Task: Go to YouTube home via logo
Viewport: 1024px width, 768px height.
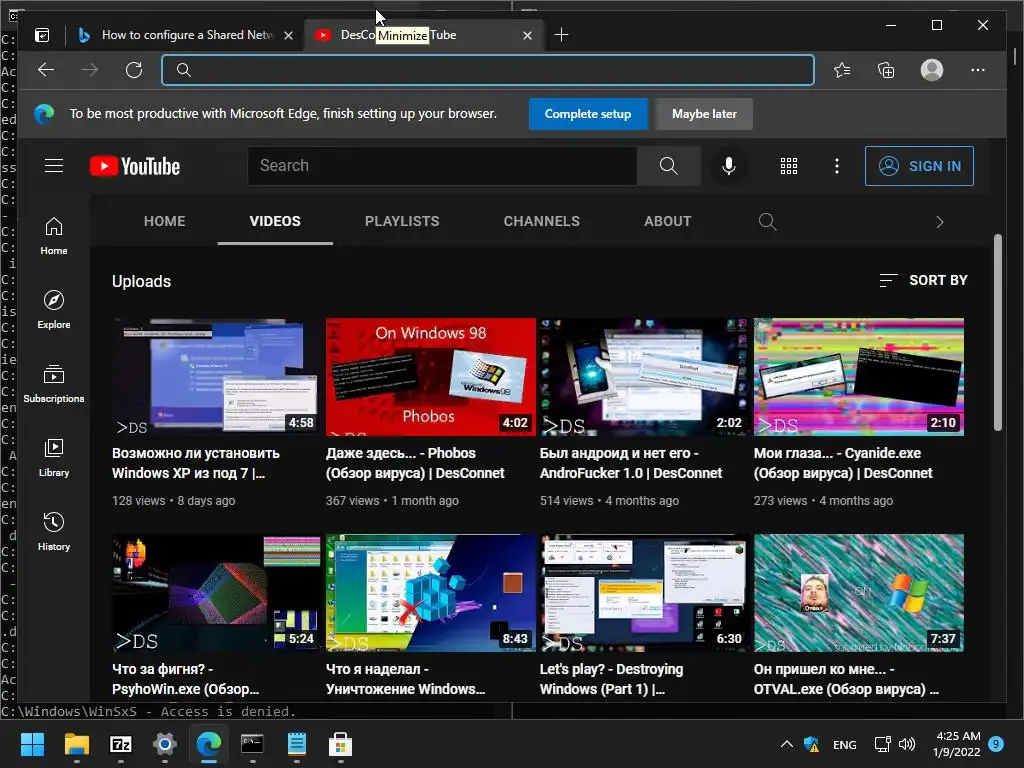Action: pyautogui.click(x=135, y=166)
